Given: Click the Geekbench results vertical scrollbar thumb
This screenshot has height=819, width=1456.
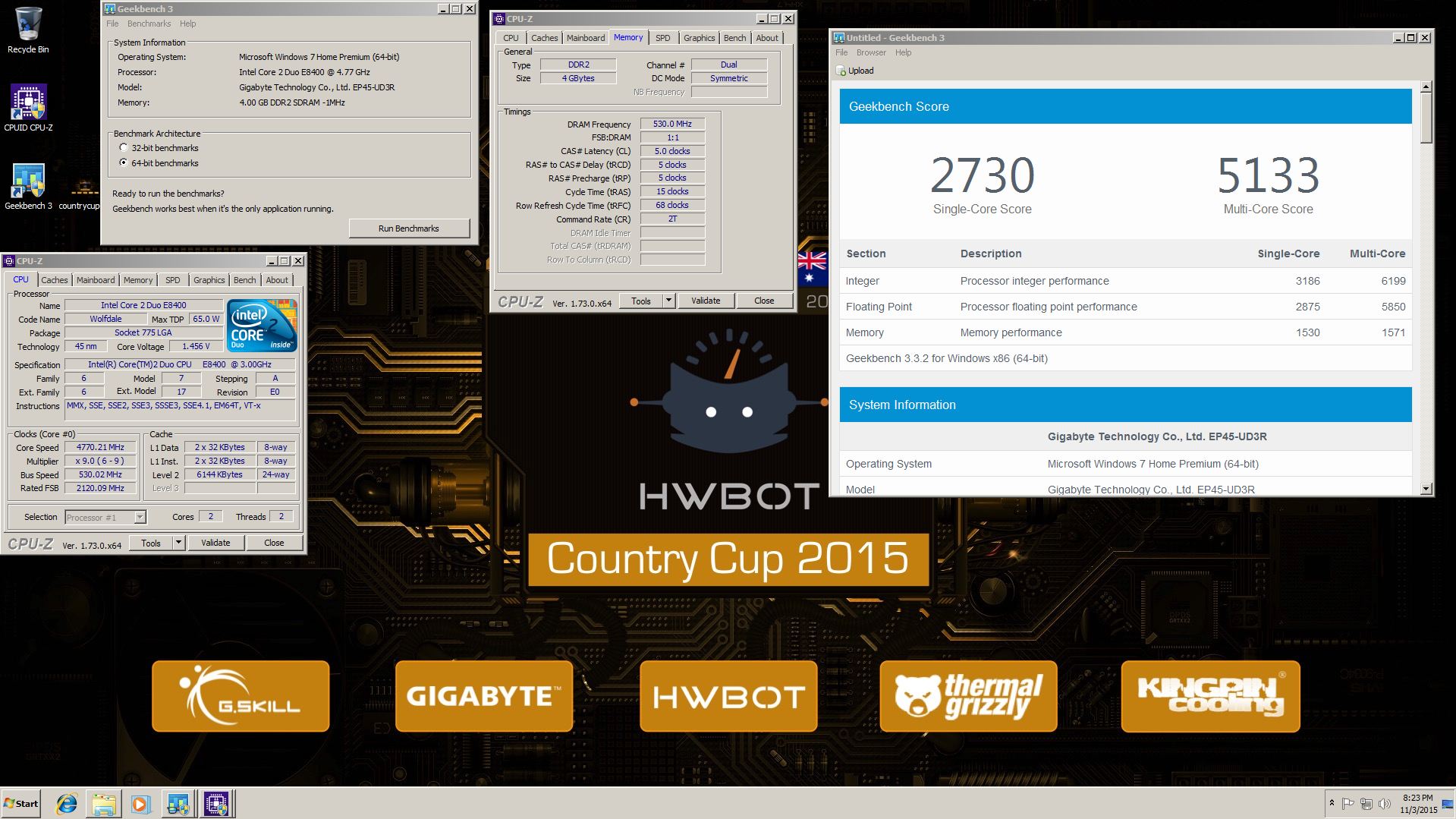Looking at the screenshot, I should (x=1426, y=118).
